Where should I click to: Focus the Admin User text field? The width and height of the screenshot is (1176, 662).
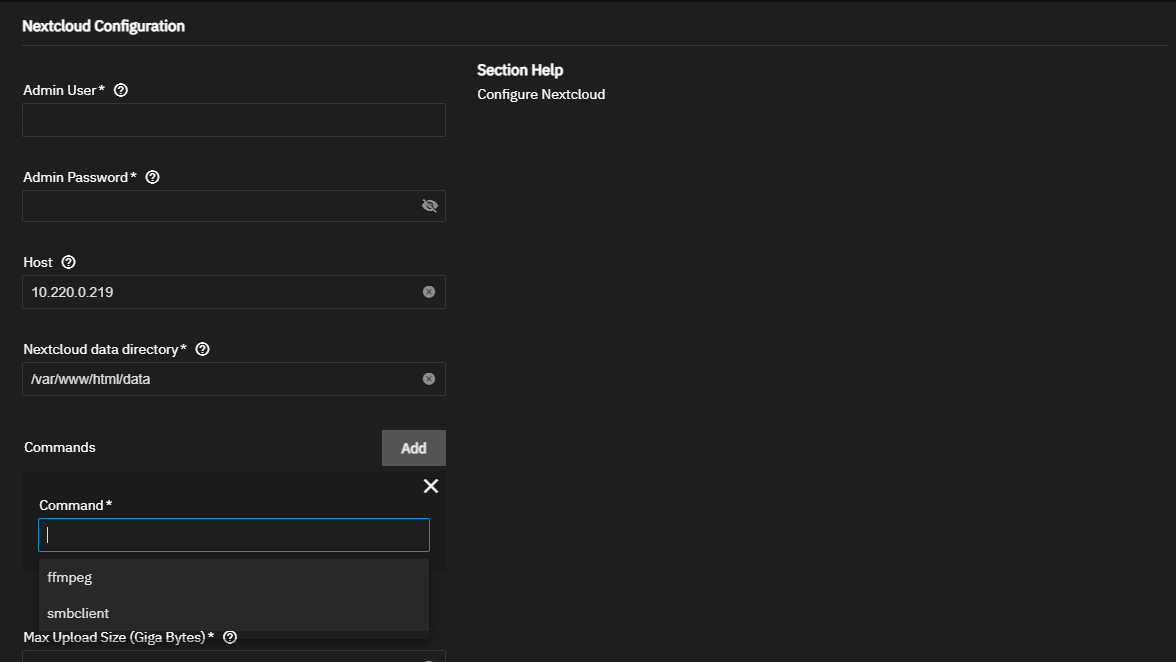[234, 120]
